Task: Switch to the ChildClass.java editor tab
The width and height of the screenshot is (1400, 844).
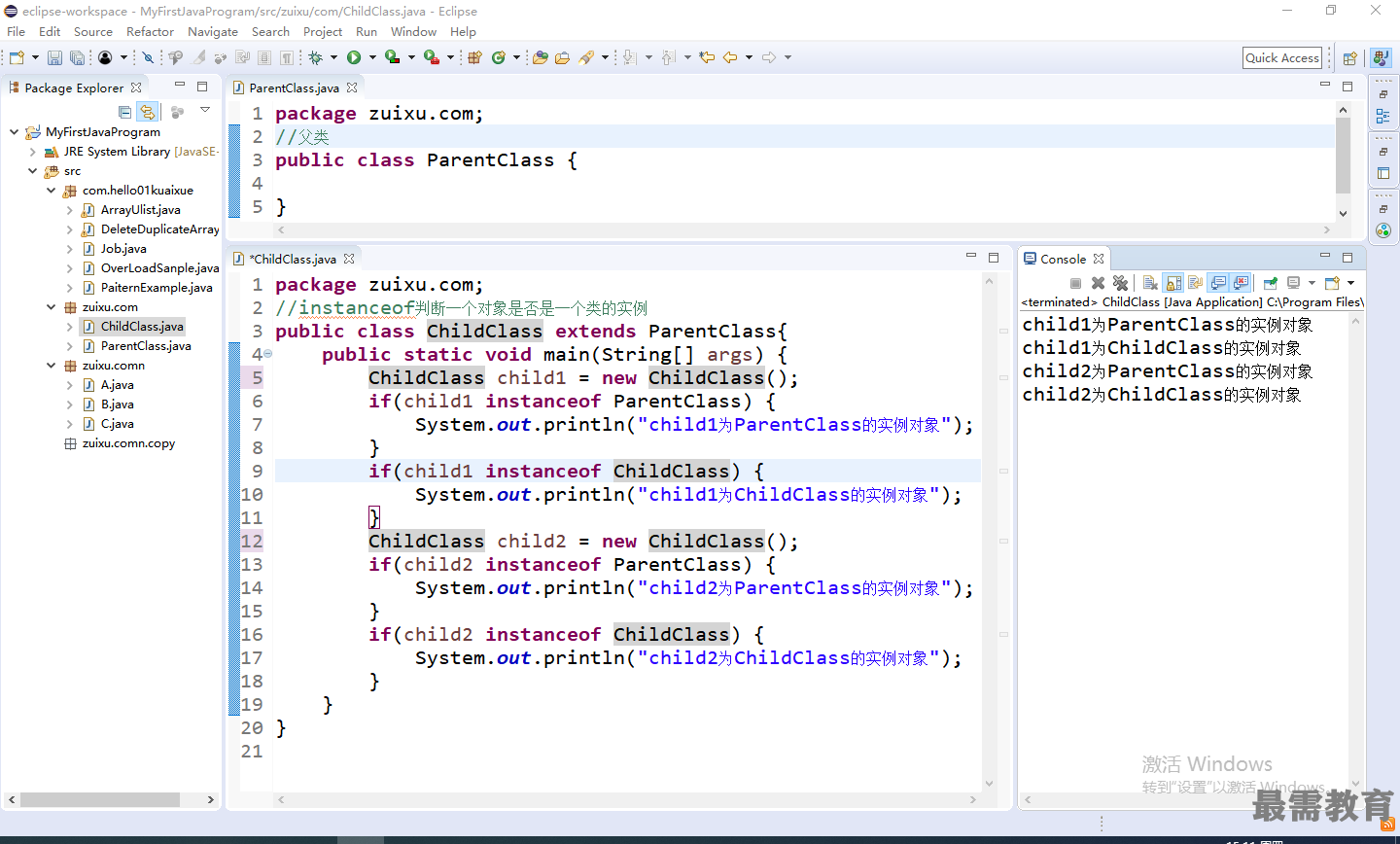Action: pyautogui.click(x=292, y=259)
